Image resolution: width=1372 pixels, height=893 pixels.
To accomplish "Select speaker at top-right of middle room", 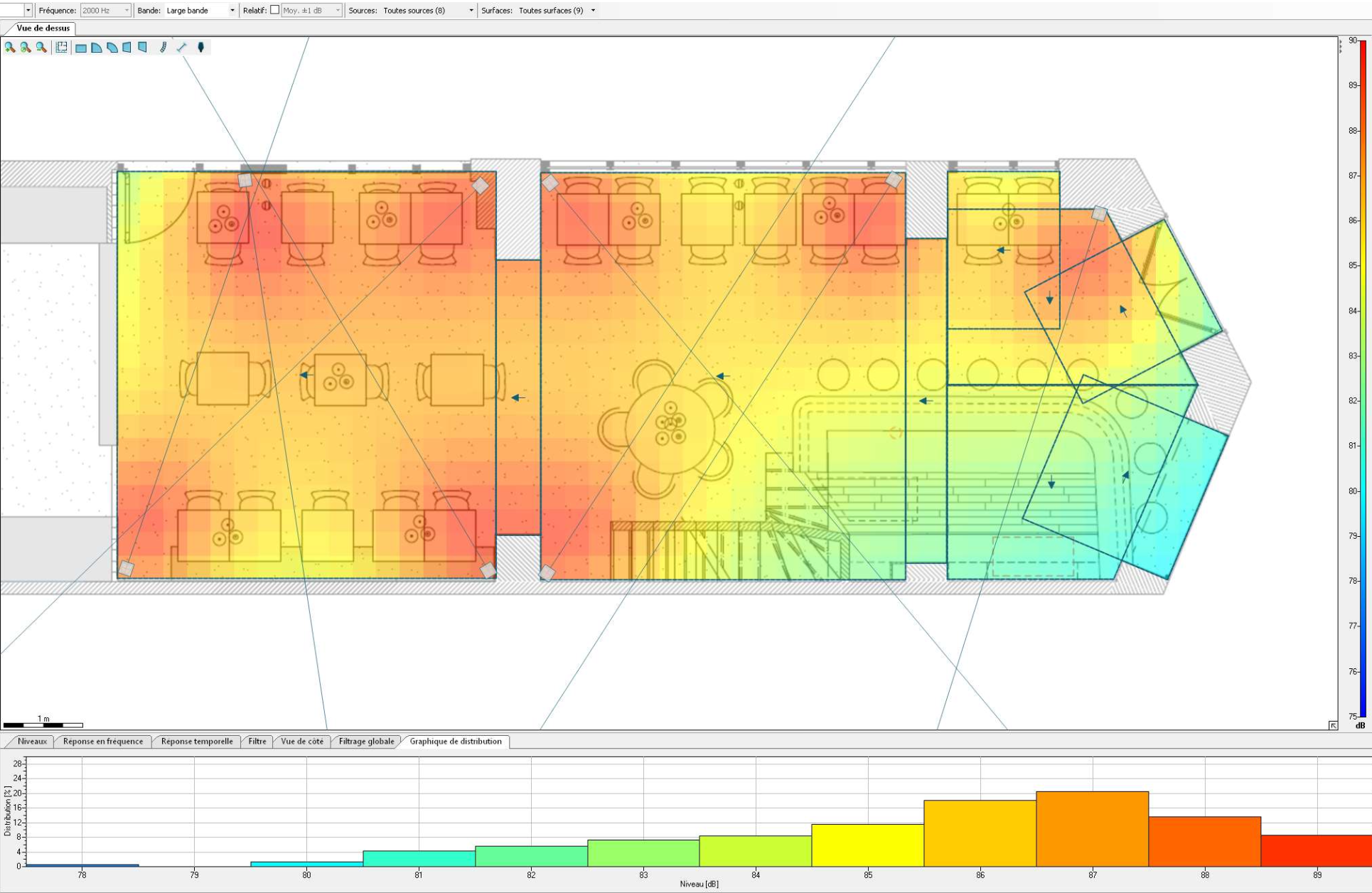I will pos(894,180).
